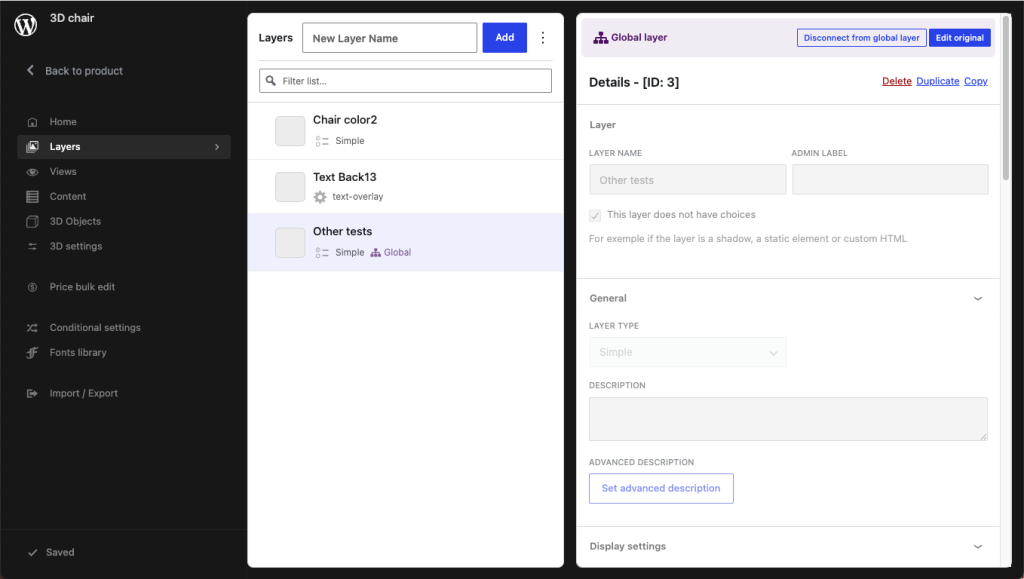Click the 3D settings sliders icon
Viewport: 1024px width, 579px height.
coord(32,246)
